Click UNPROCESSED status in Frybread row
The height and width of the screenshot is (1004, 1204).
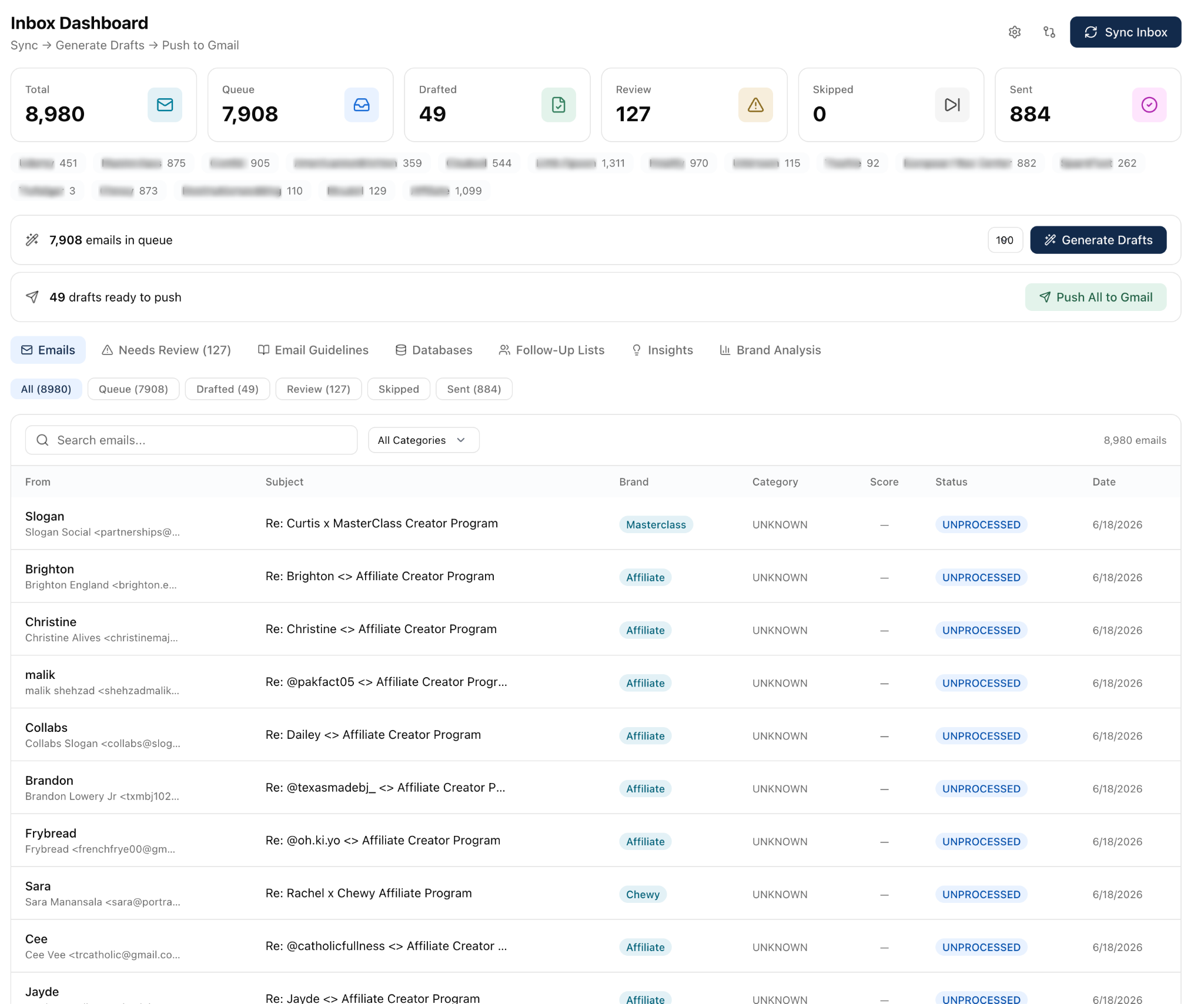tap(981, 842)
